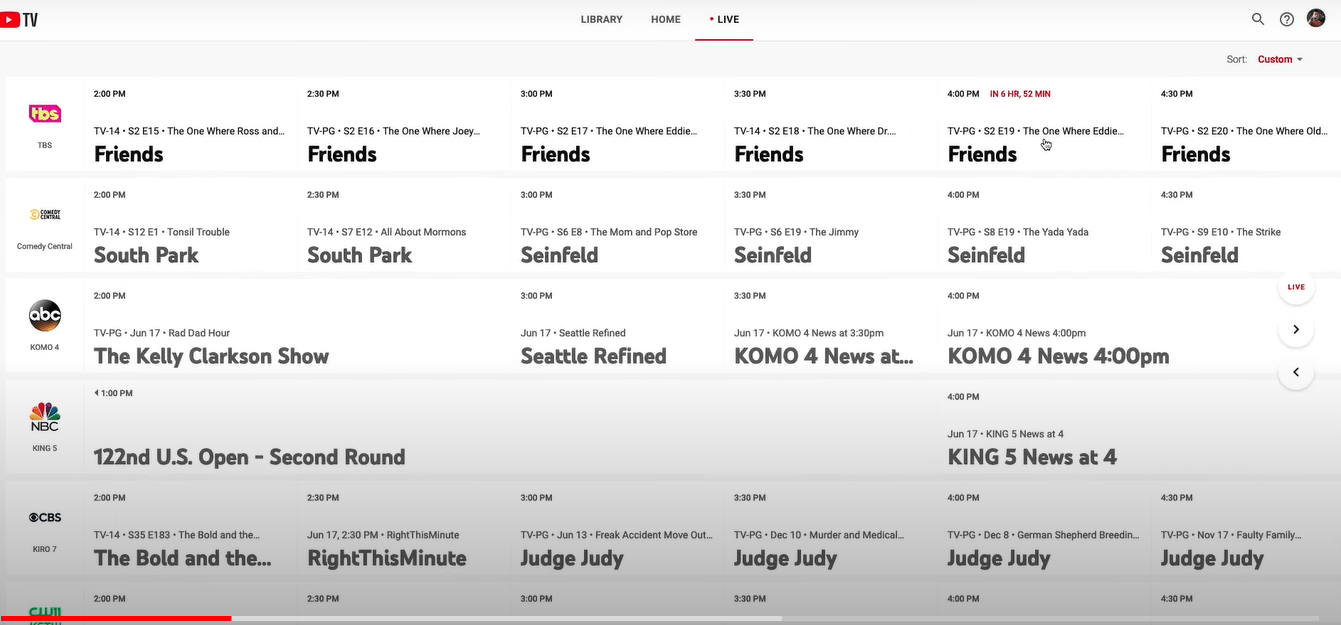Open the account profile avatar
1341x625 pixels.
1316,18
